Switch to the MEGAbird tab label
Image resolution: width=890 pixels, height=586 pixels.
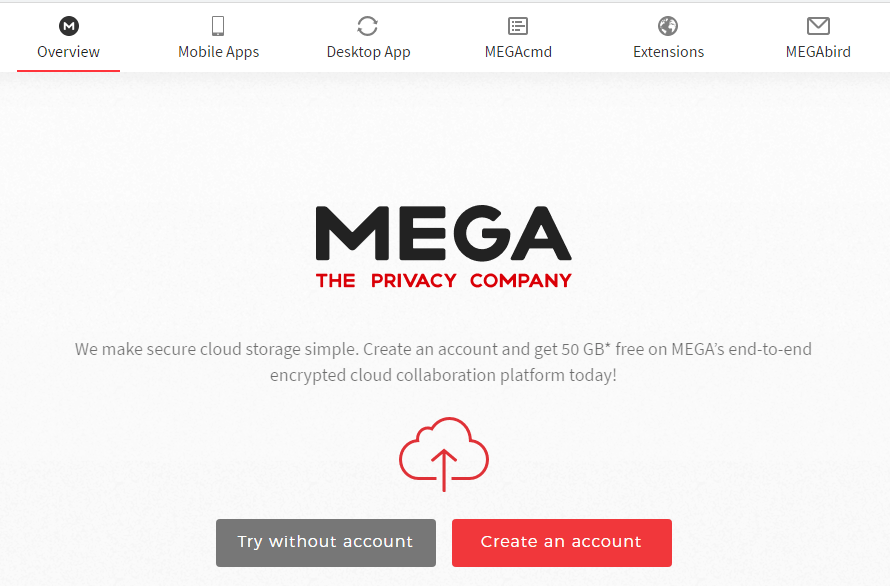(x=818, y=52)
